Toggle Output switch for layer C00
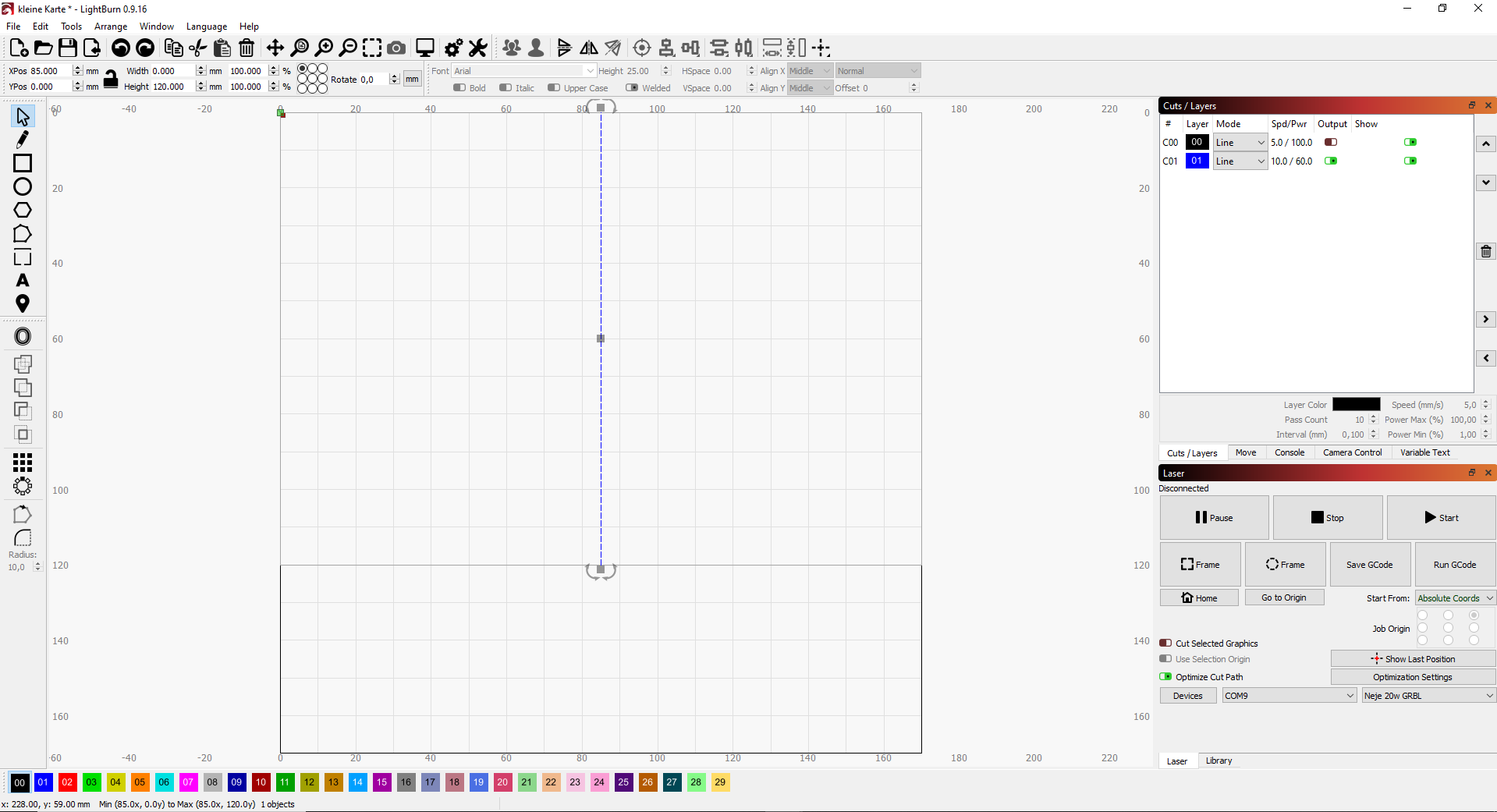 [x=1331, y=142]
